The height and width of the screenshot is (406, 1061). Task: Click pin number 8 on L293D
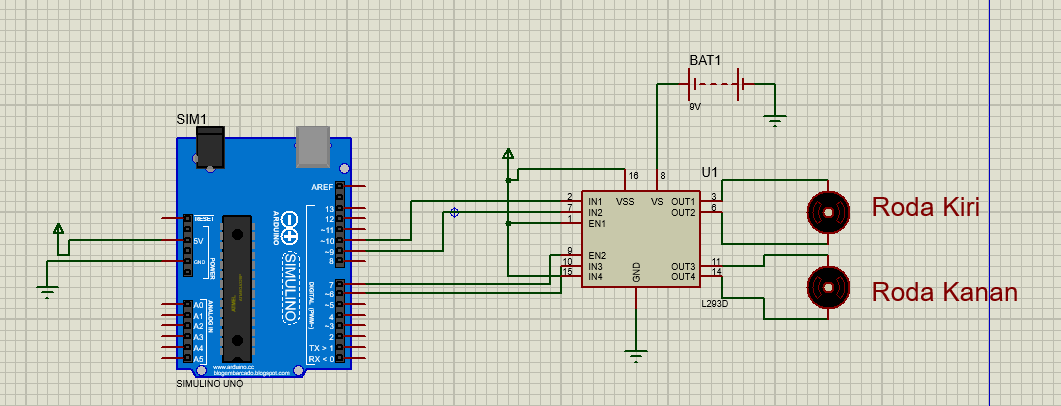coord(663,175)
